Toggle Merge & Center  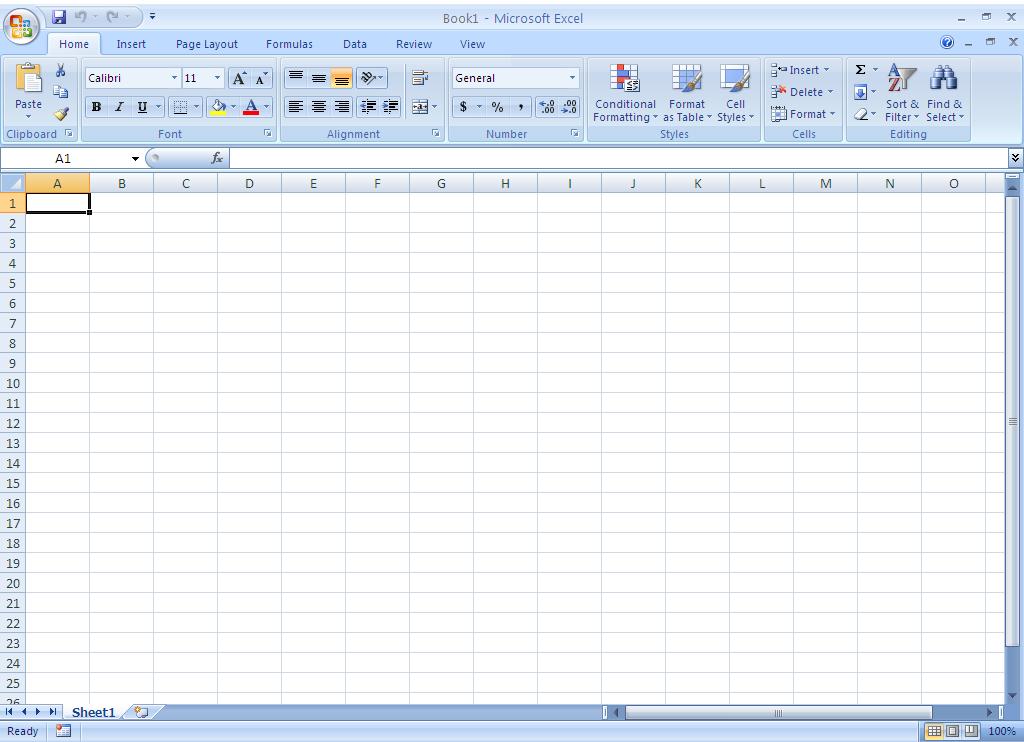[x=421, y=107]
